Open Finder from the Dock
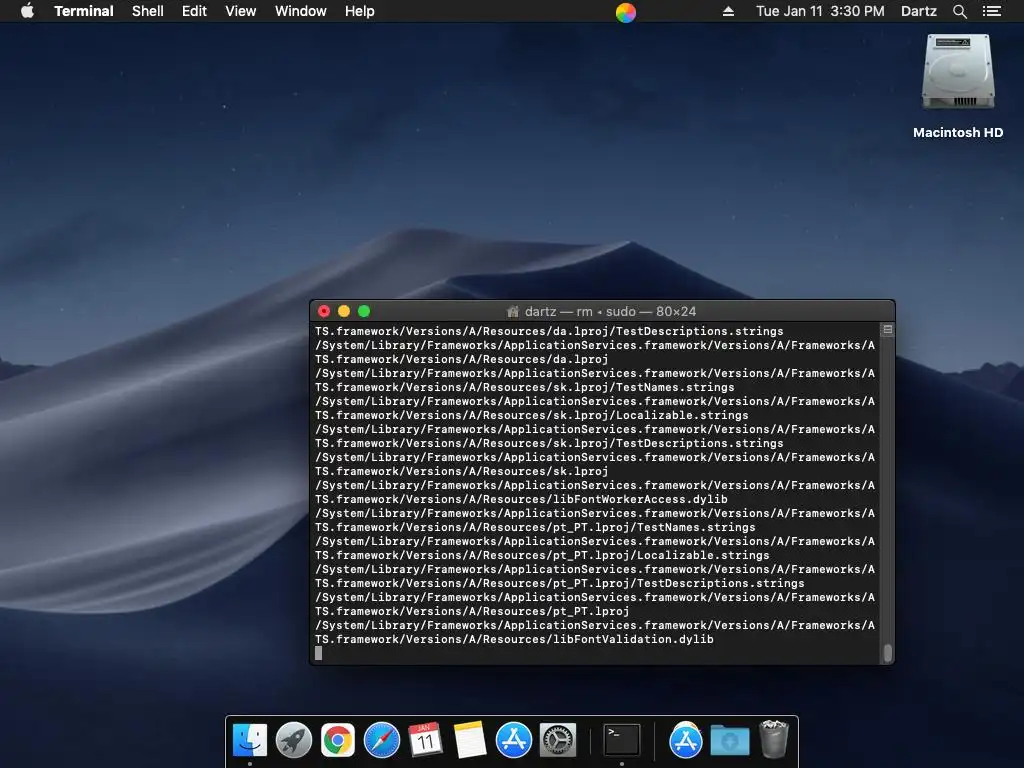 (250, 740)
